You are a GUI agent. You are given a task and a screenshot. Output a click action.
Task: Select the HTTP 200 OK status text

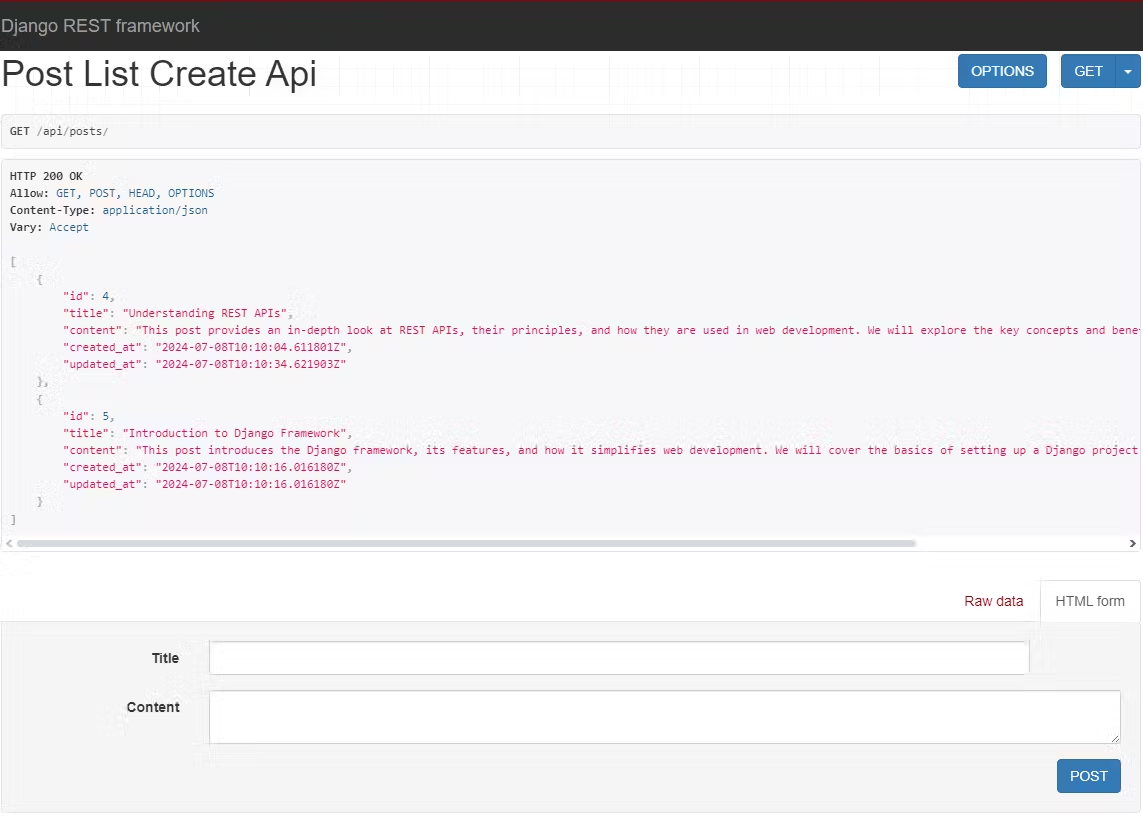coord(45,175)
